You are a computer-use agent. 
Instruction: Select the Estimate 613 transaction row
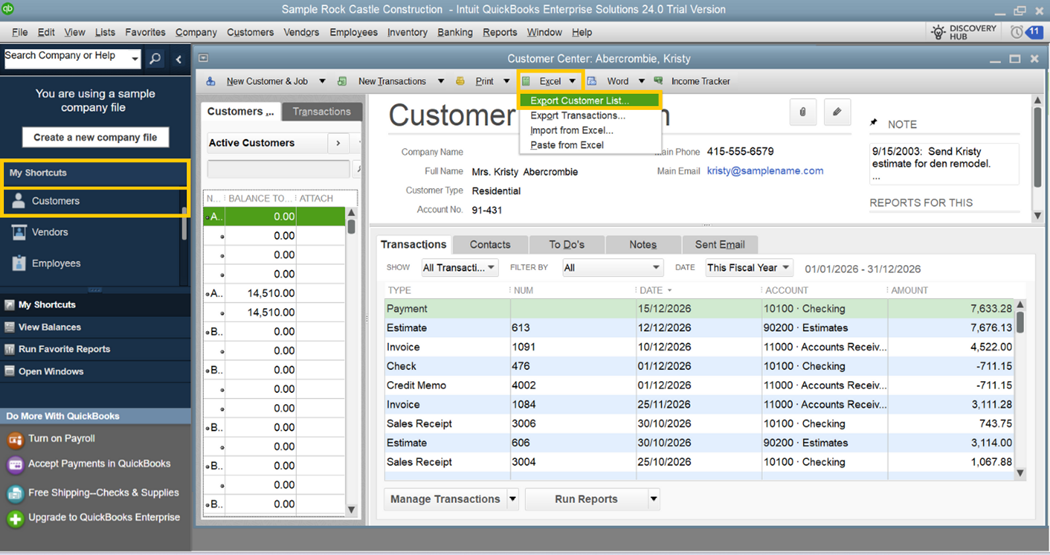point(698,328)
